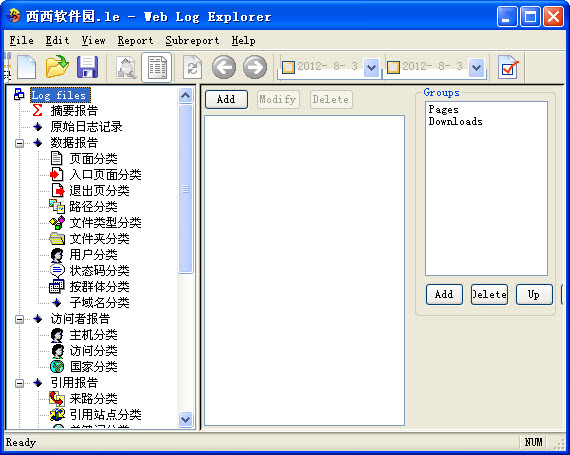Click the exit page icon of 退出页分类

[x=57, y=190]
